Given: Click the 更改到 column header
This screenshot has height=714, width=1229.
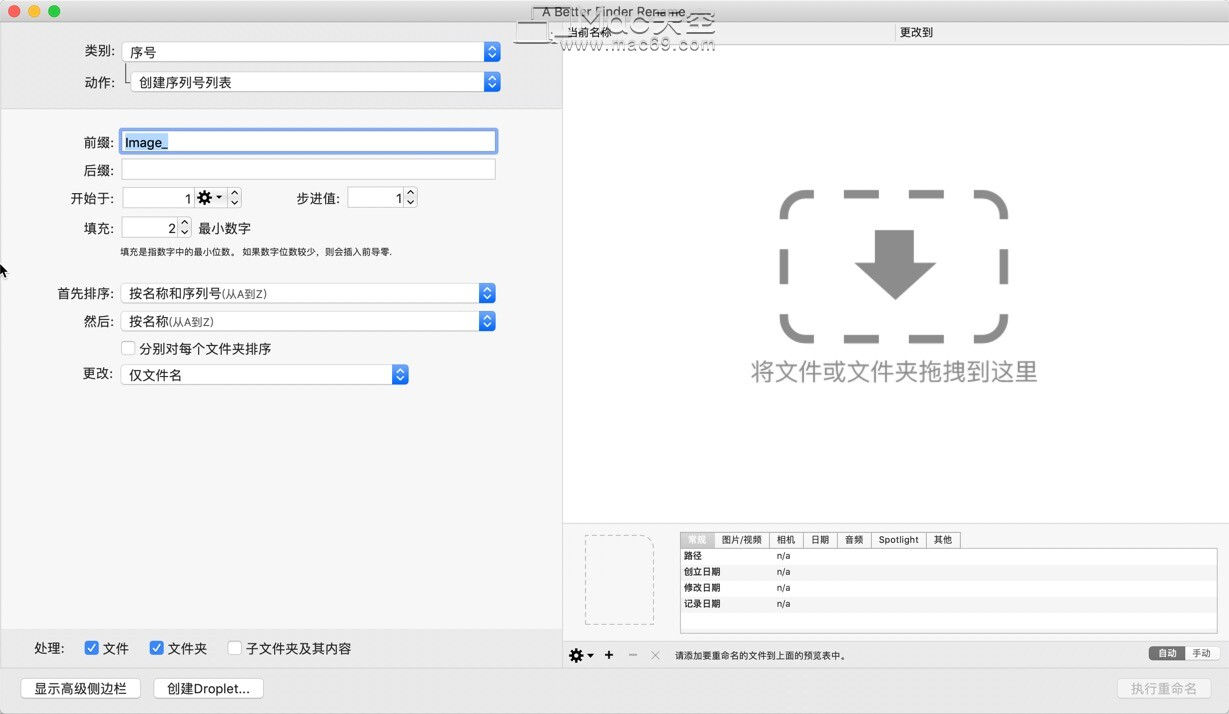Looking at the screenshot, I should (1060, 32).
